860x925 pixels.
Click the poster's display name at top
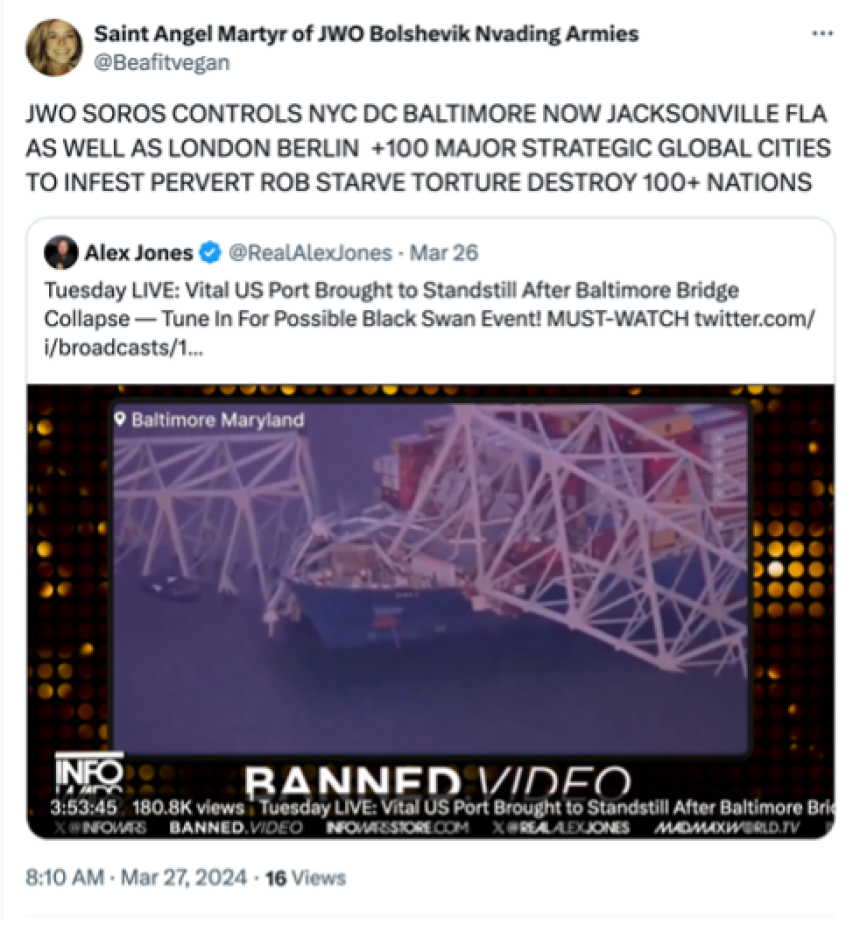(x=366, y=34)
